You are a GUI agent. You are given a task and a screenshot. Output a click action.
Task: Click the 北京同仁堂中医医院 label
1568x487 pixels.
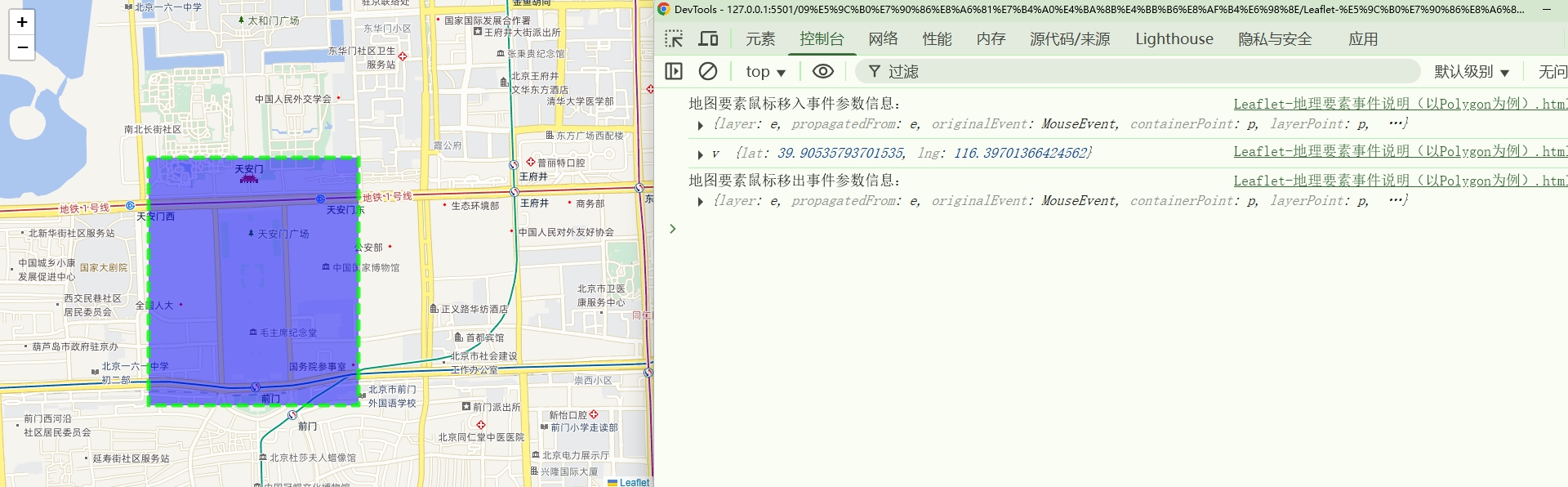pos(481,437)
